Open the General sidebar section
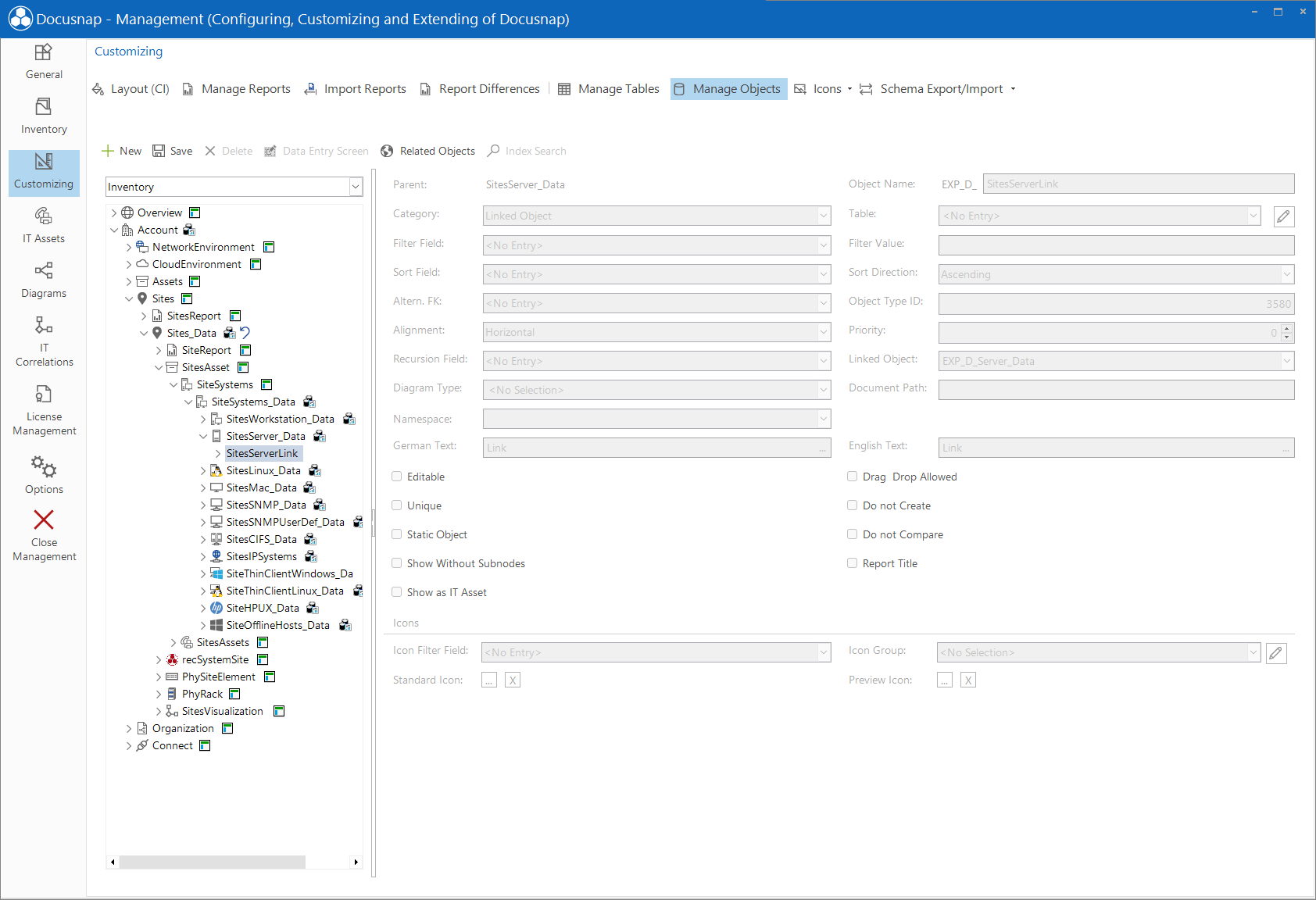The height and width of the screenshot is (900, 1316). pyautogui.click(x=44, y=62)
